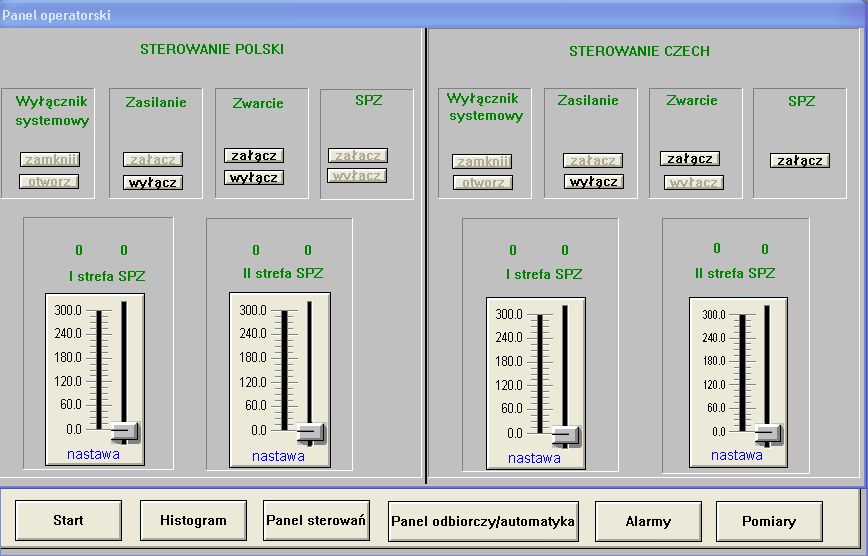Click załącz in Czech Zasilanie group
868x556 pixels.
pyautogui.click(x=593, y=161)
